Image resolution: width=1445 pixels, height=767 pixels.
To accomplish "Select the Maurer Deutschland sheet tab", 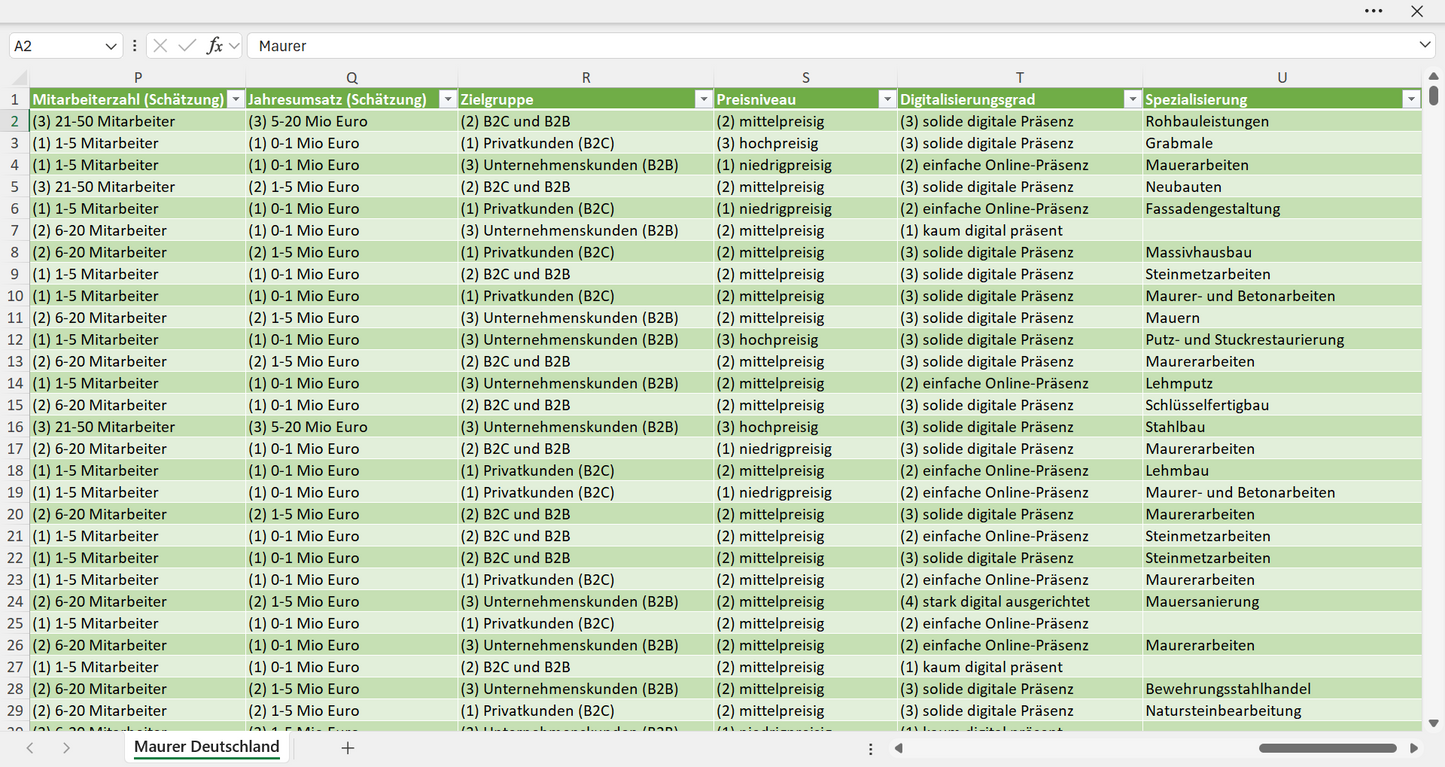I will (207, 747).
